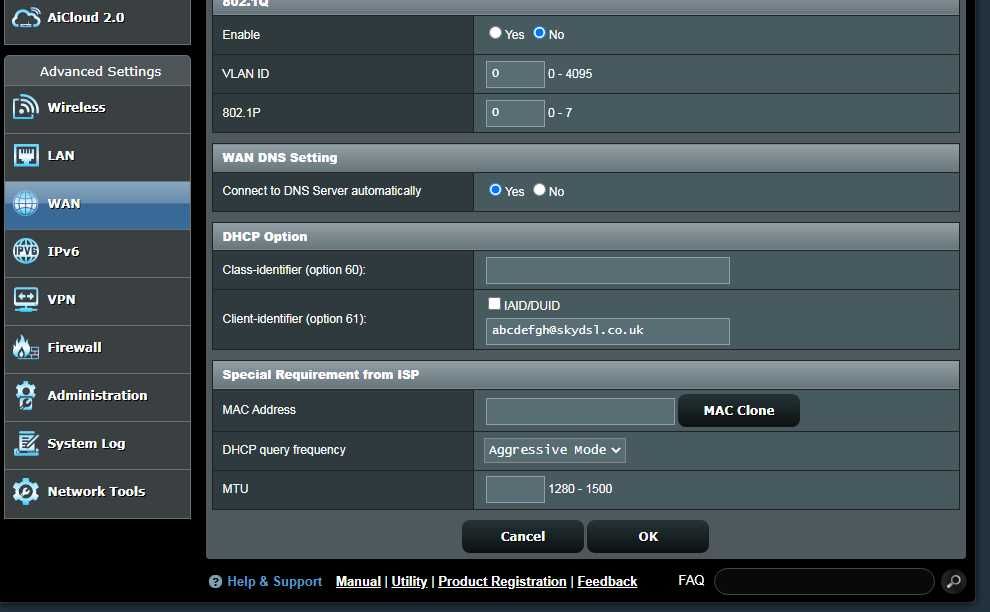Select the VPN sidebar icon
The image size is (990, 612).
pyautogui.click(x=25, y=300)
